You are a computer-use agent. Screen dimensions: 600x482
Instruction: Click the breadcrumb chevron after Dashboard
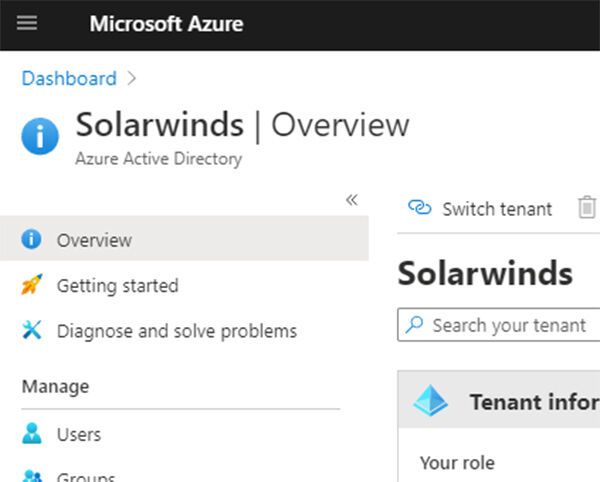[x=132, y=78]
